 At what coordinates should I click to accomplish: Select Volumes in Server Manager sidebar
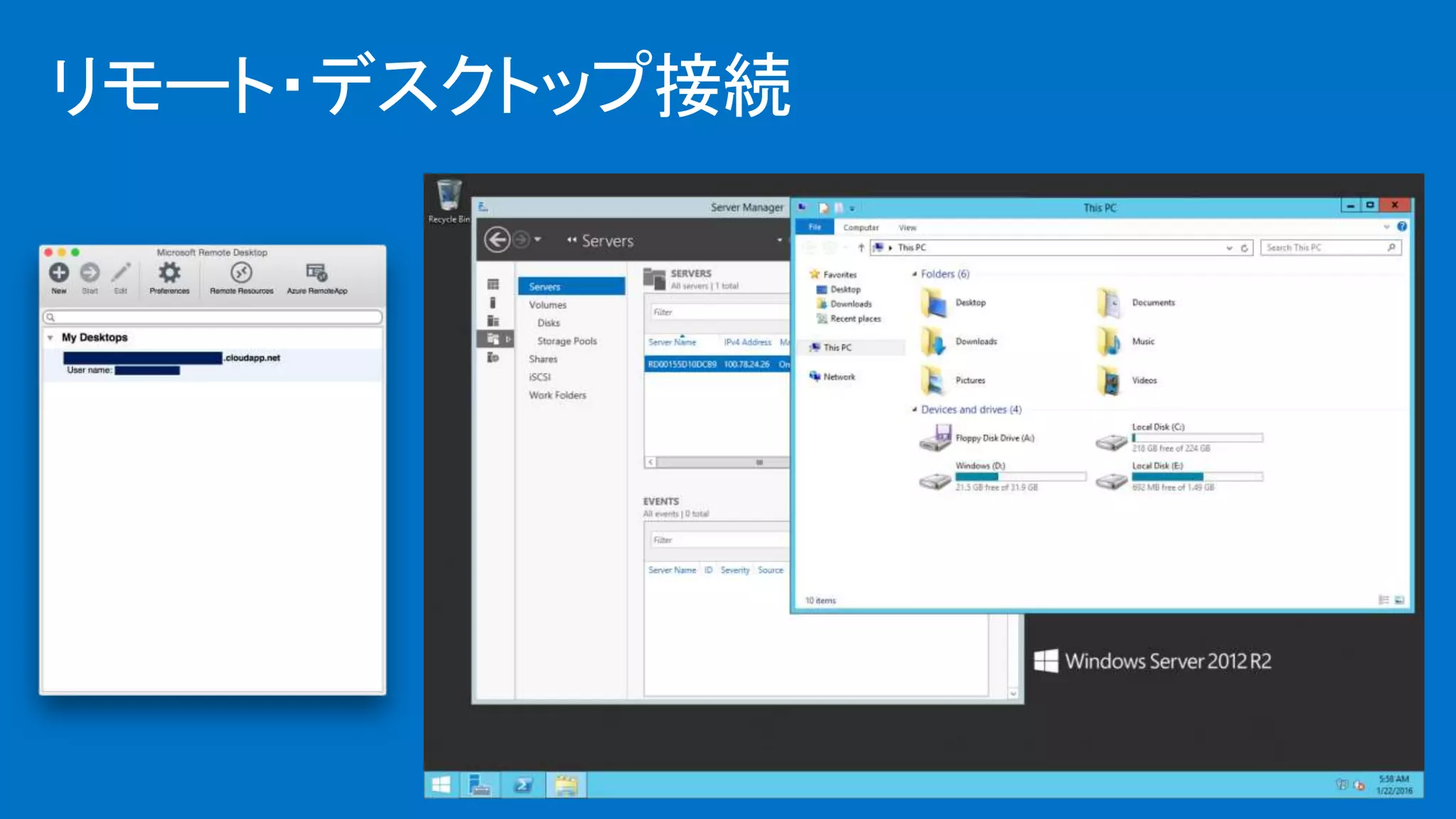pyautogui.click(x=547, y=305)
